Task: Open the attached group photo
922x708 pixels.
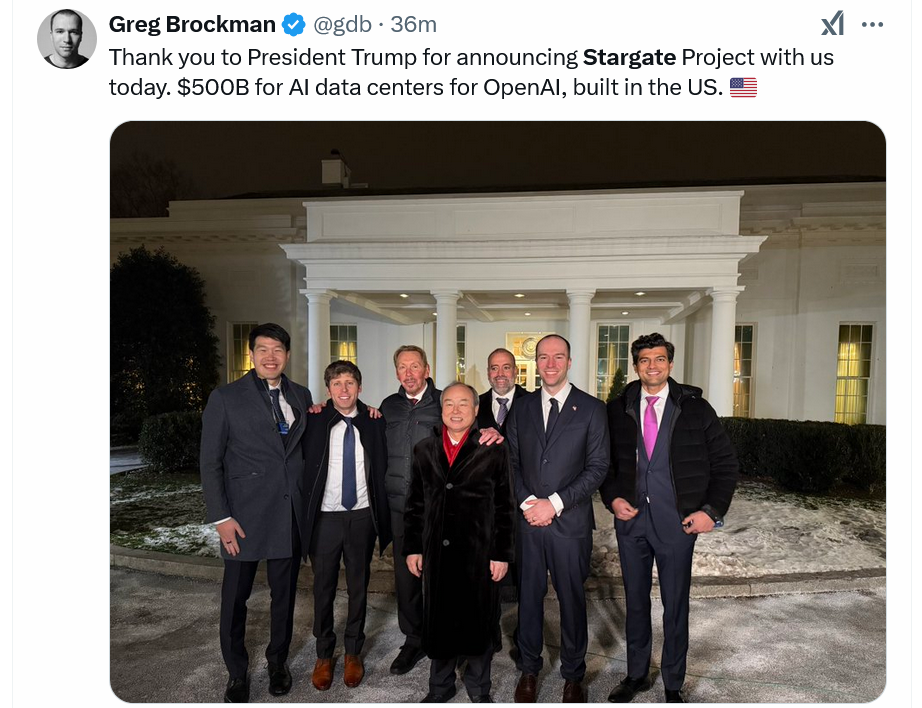Action: tap(497, 412)
